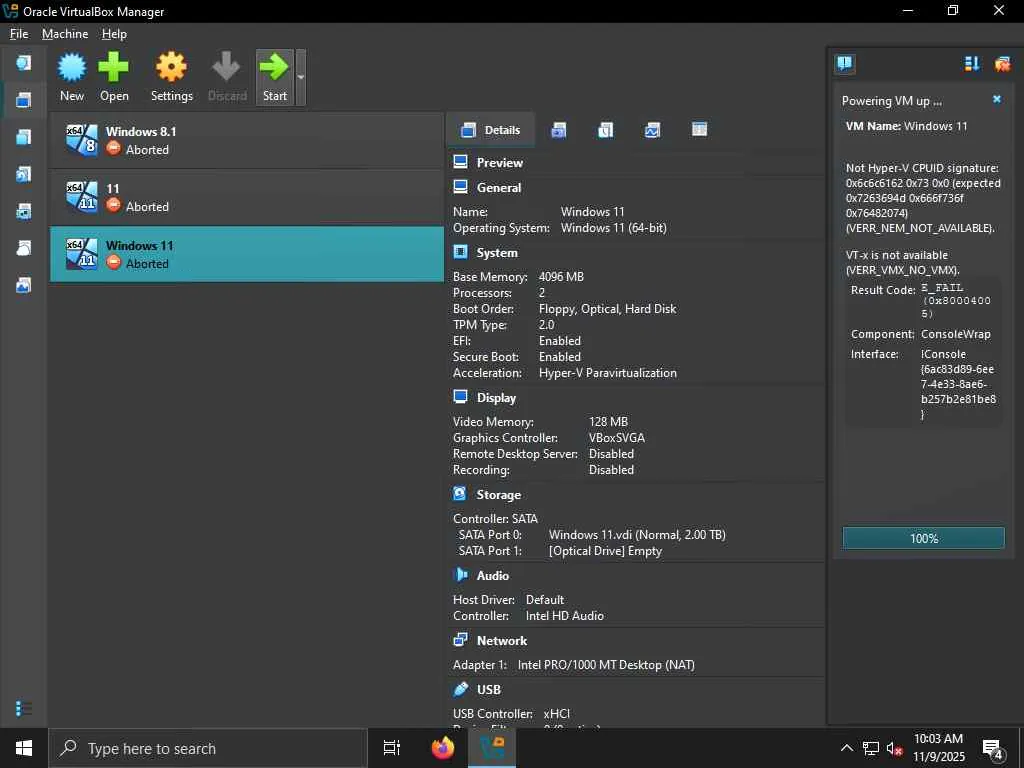Open the Audio section heading link
The height and width of the screenshot is (768, 1024).
[x=493, y=575]
